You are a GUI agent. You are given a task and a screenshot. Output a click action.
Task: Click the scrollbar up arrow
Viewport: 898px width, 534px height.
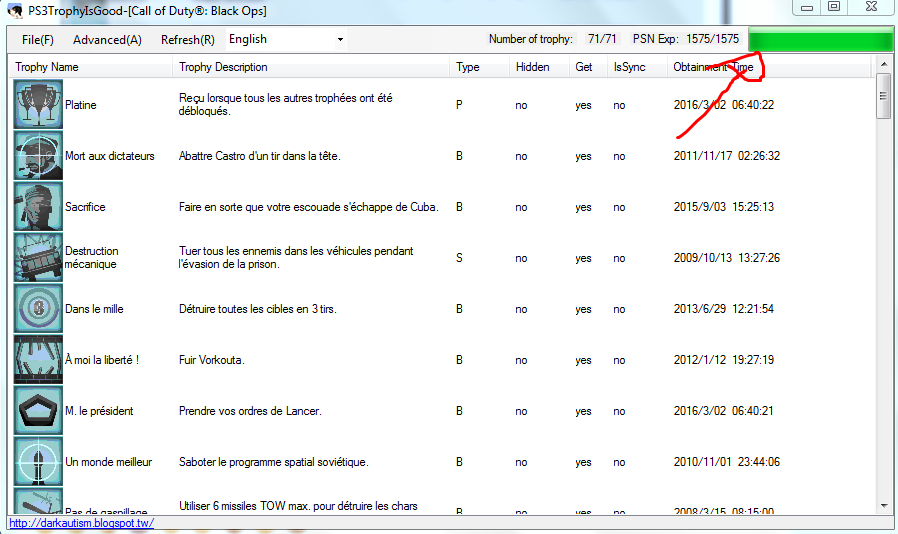(884, 64)
